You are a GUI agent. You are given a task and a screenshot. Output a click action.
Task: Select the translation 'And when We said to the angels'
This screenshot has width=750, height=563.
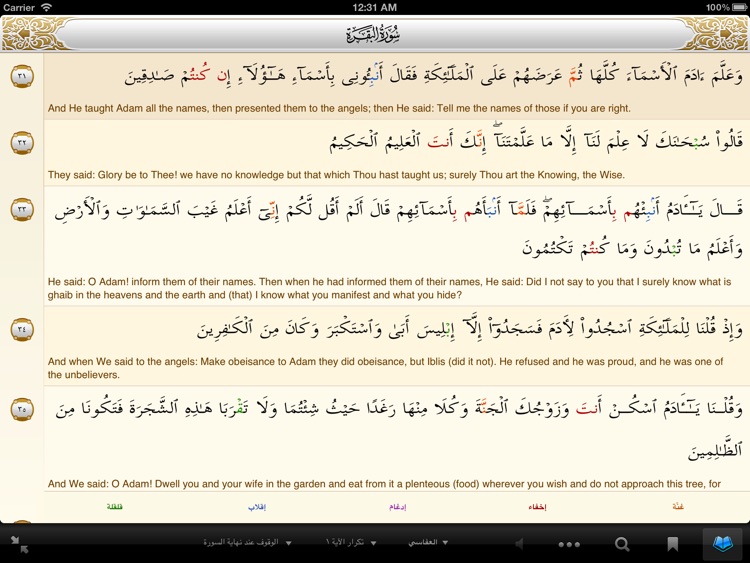click(x=386, y=368)
